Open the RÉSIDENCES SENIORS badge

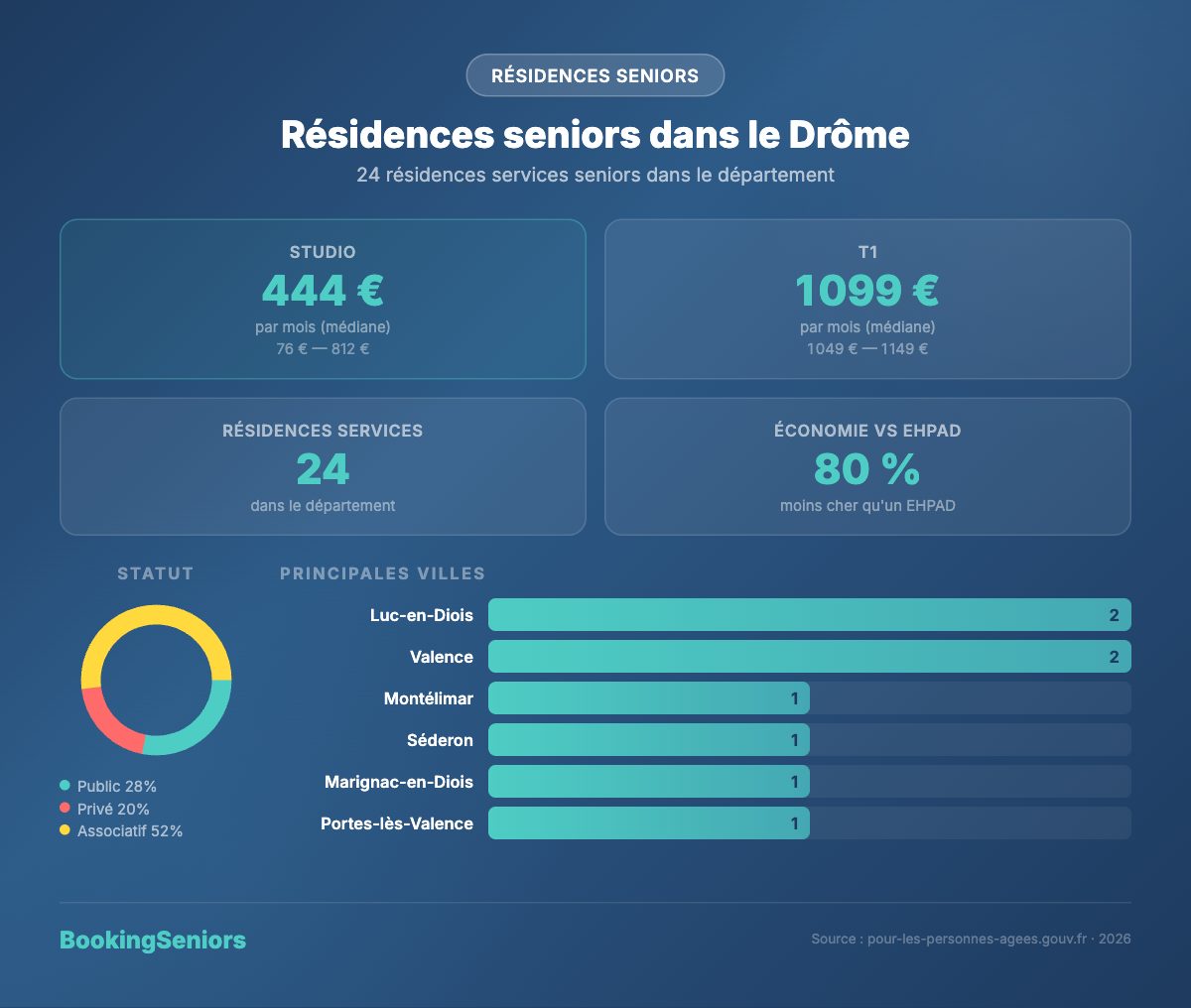(x=595, y=75)
